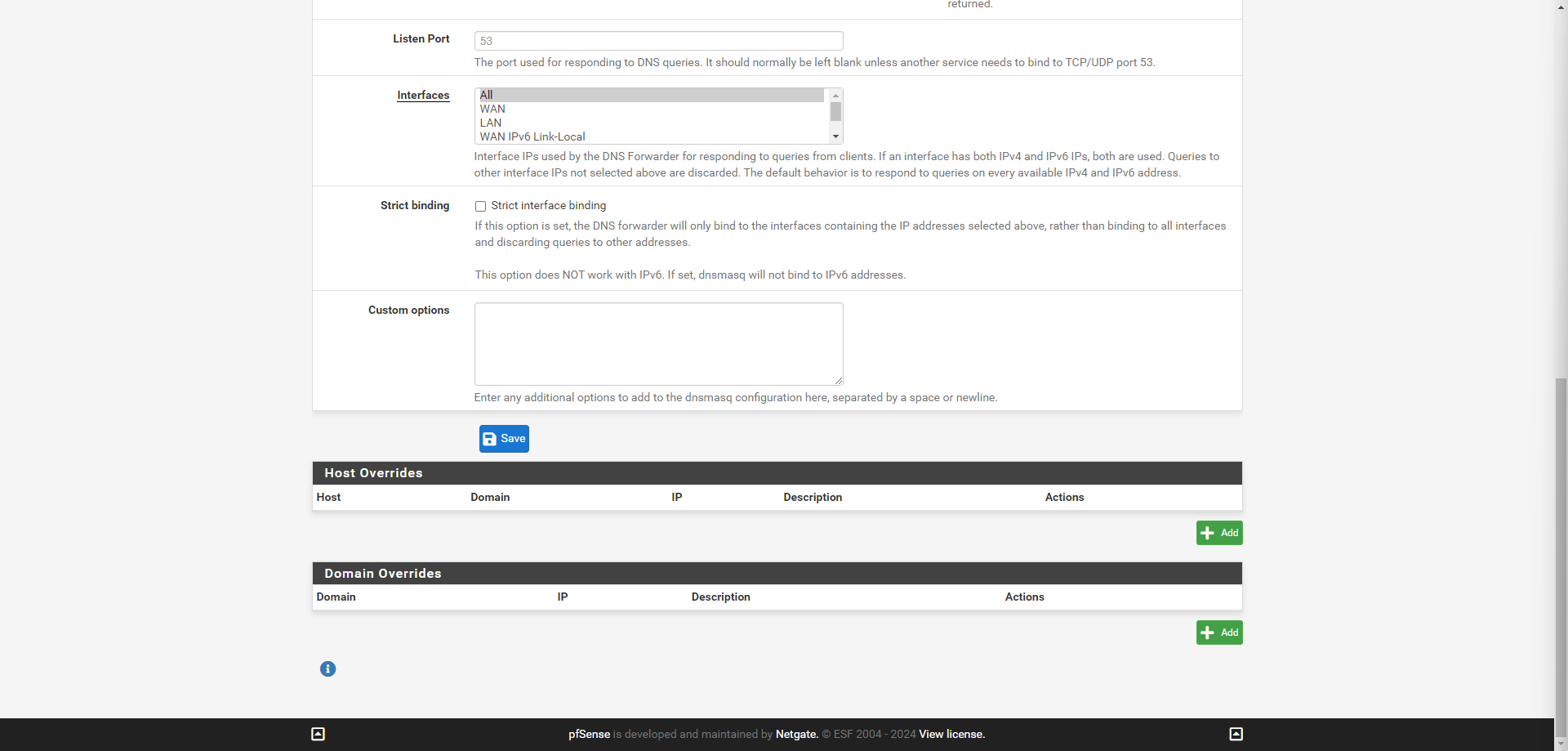Image resolution: width=1568 pixels, height=751 pixels.
Task: Select 'WAN' in the Interfaces list
Action: 651,109
